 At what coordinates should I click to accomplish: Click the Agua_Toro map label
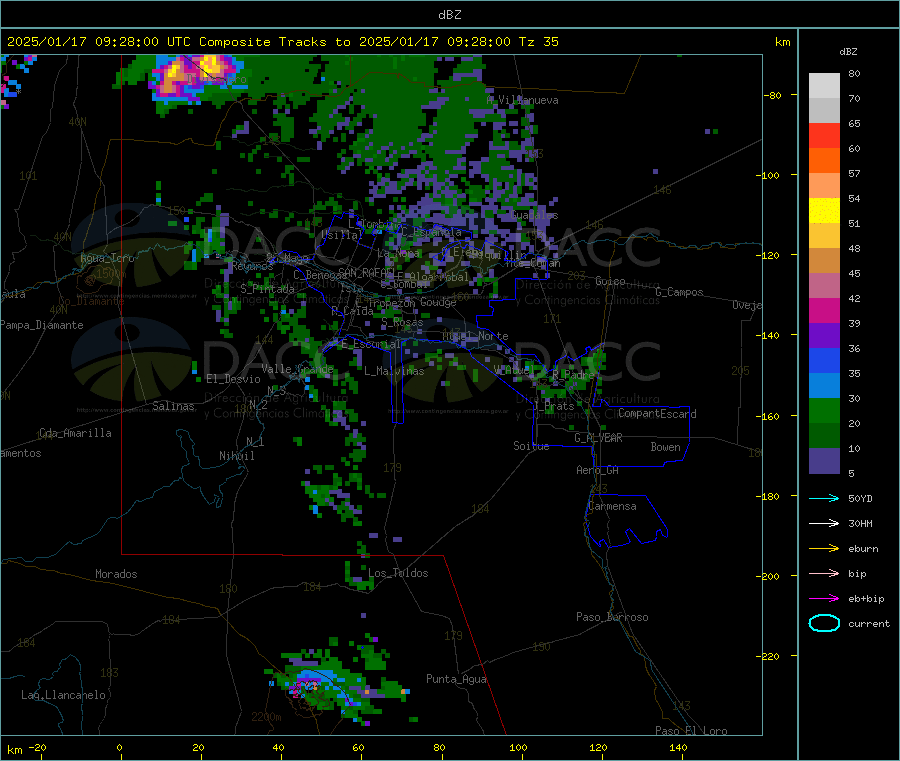(x=107, y=258)
